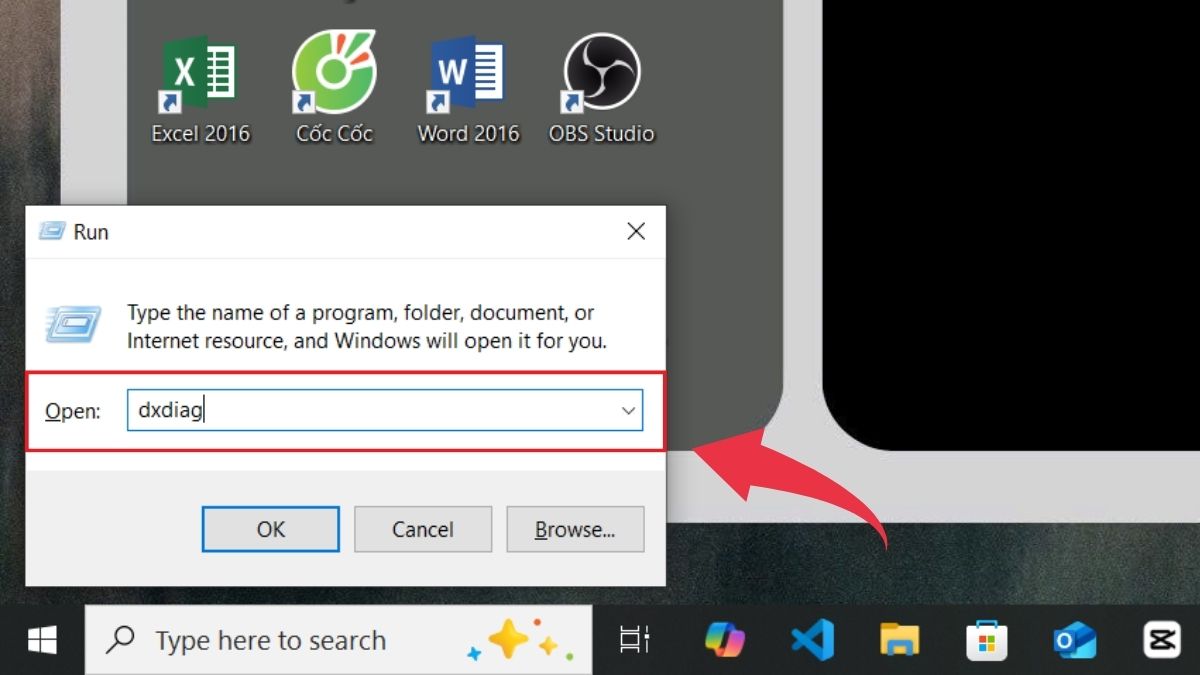Confirm the Run dialog with OK
This screenshot has height=675, width=1200.
271,529
